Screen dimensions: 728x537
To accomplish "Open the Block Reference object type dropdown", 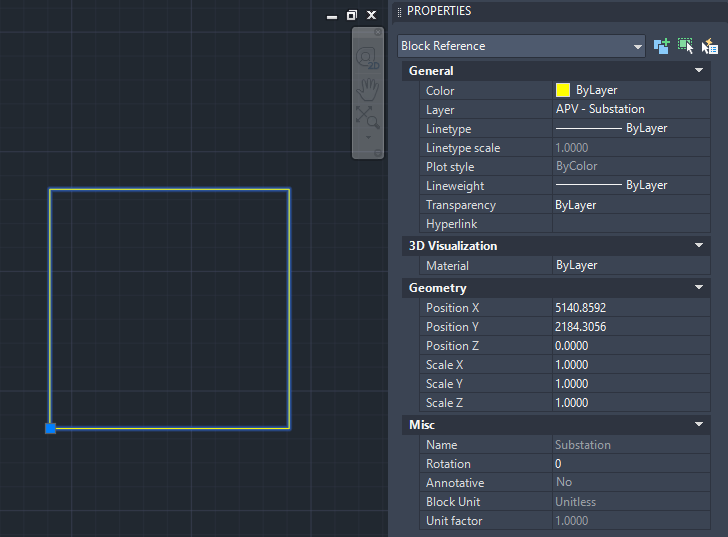I will tap(521, 46).
